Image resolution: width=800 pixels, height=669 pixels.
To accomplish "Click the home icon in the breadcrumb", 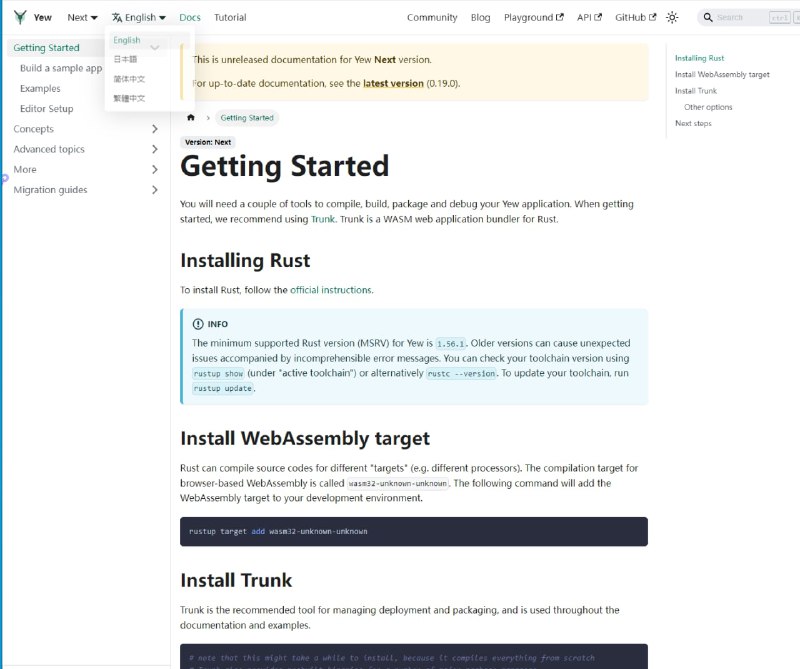I will tap(190, 117).
